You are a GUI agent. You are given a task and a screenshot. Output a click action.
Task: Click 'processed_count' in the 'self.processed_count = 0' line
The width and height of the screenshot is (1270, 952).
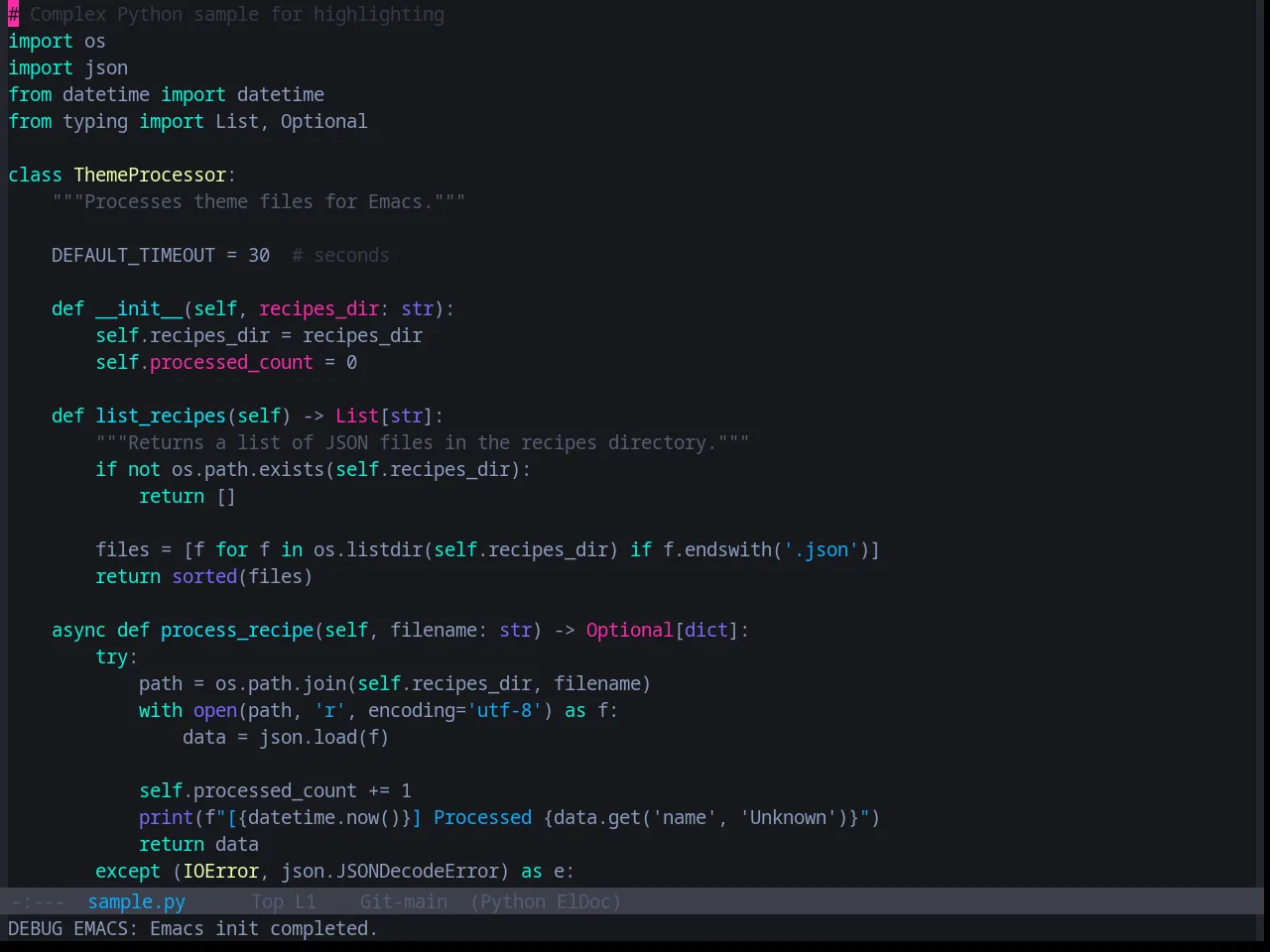(231, 362)
